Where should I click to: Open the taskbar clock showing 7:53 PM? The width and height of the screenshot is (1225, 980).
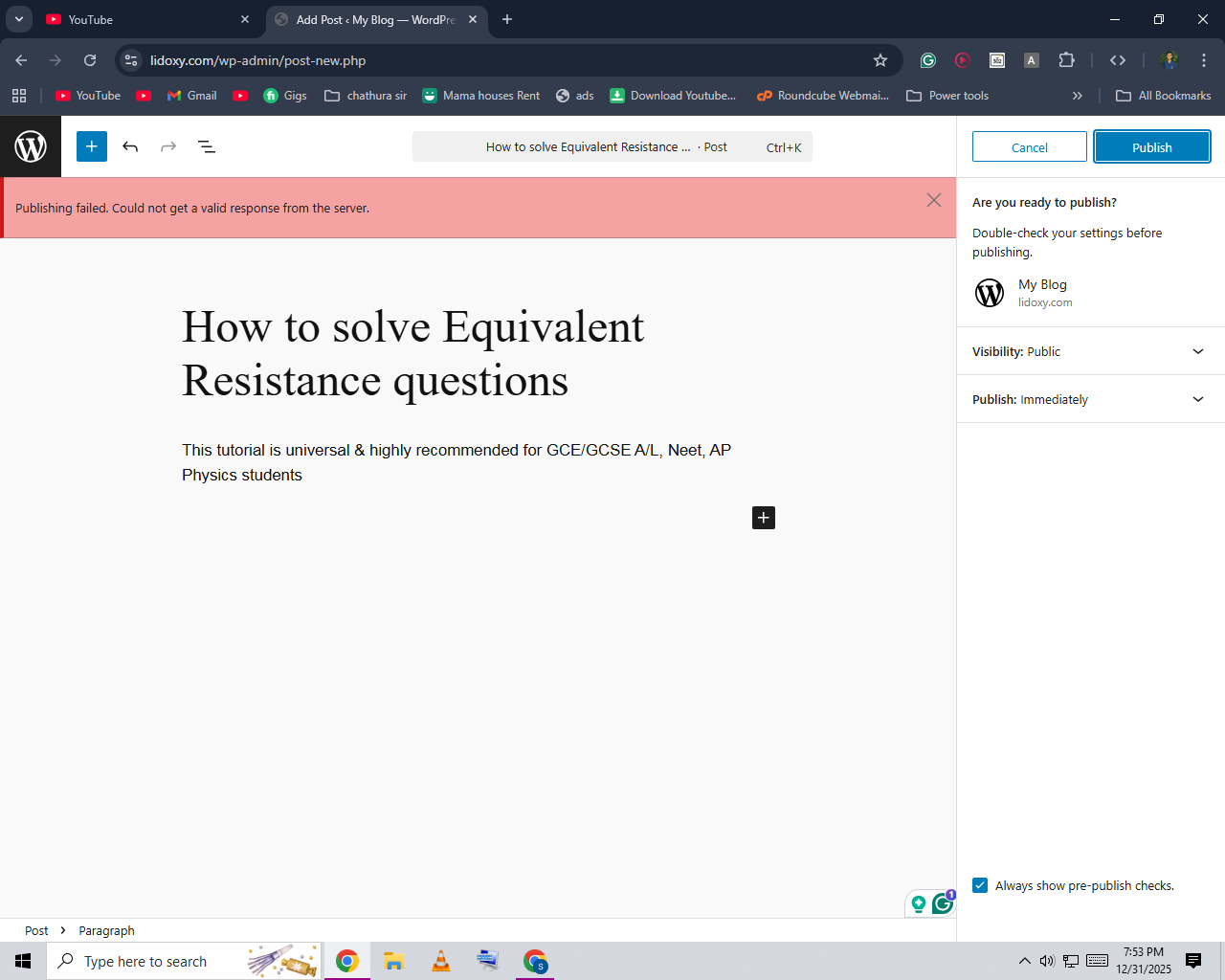pos(1144,961)
